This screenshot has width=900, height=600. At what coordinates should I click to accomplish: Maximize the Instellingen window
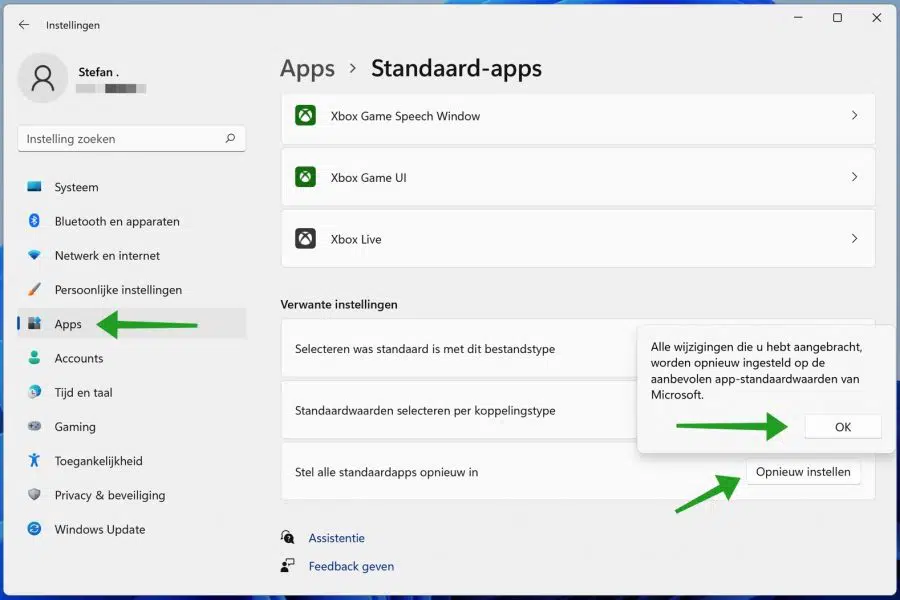coord(837,18)
